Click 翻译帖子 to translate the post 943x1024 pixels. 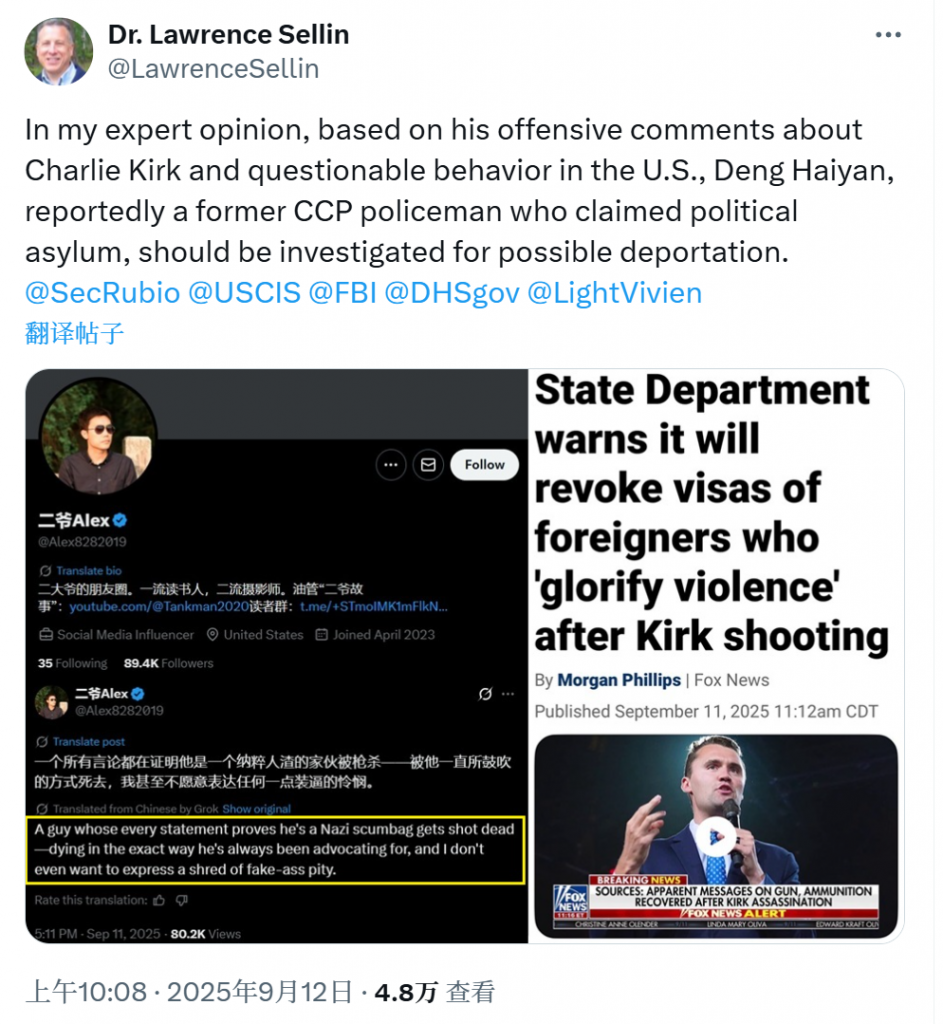click(74, 333)
